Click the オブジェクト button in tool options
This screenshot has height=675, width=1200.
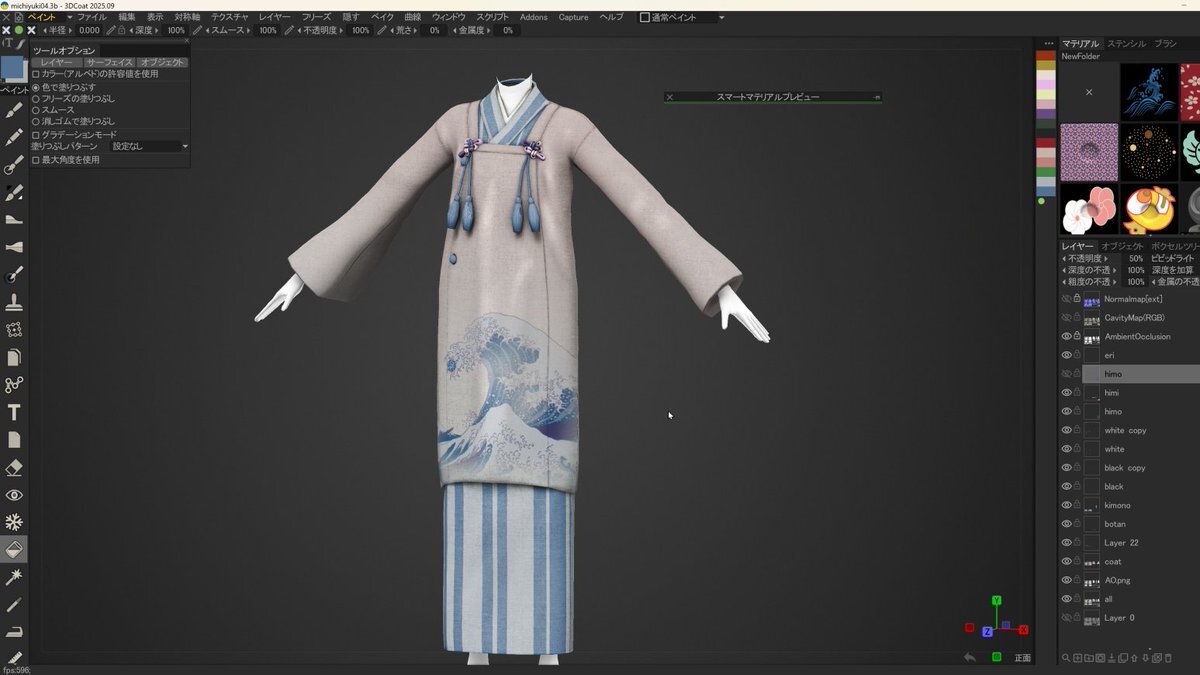pyautogui.click(x=162, y=62)
